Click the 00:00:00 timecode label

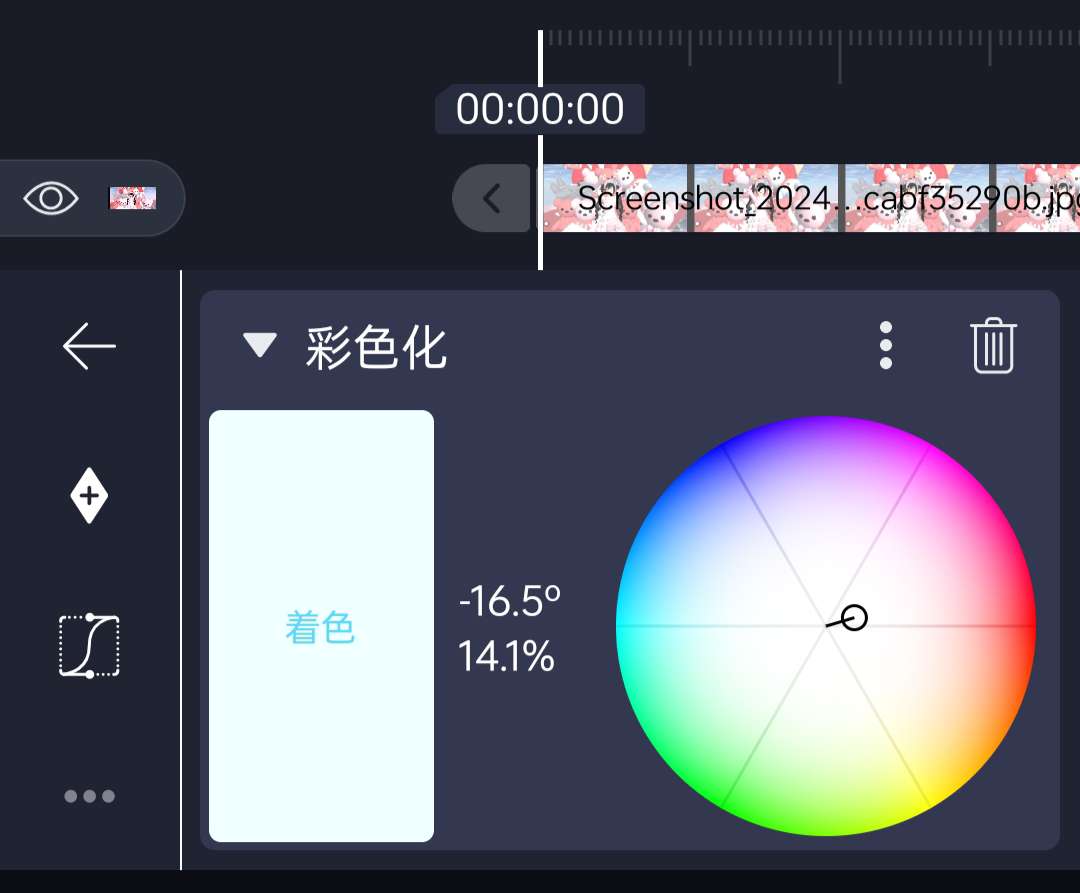tap(540, 109)
